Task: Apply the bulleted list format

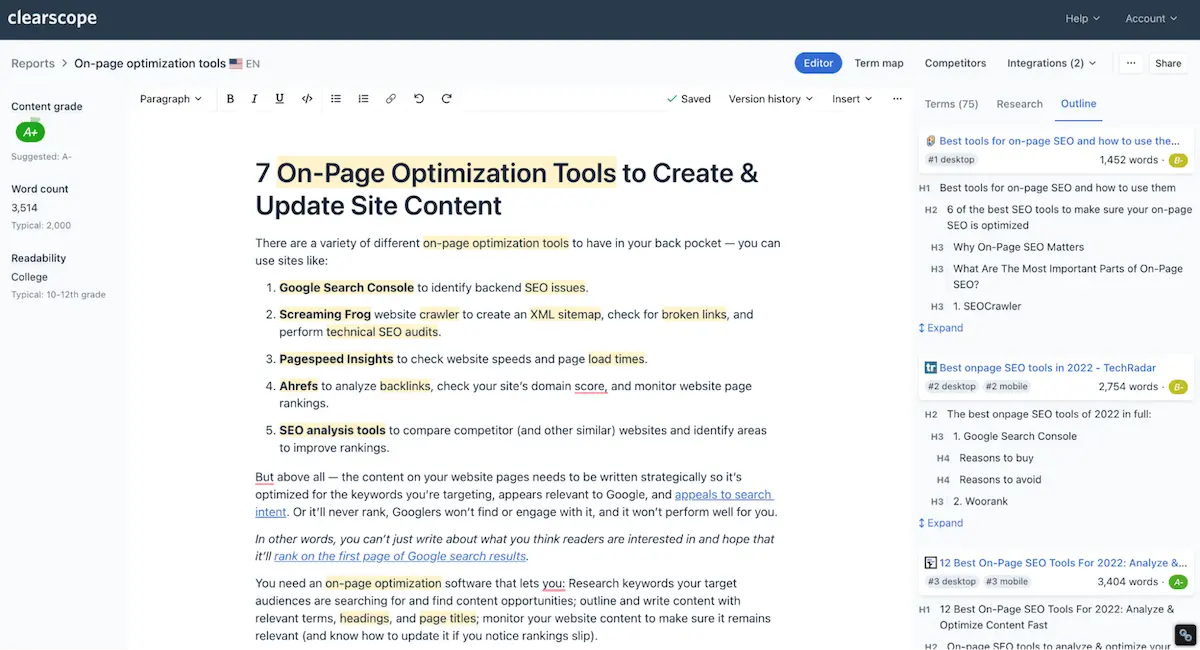Action: [x=336, y=99]
